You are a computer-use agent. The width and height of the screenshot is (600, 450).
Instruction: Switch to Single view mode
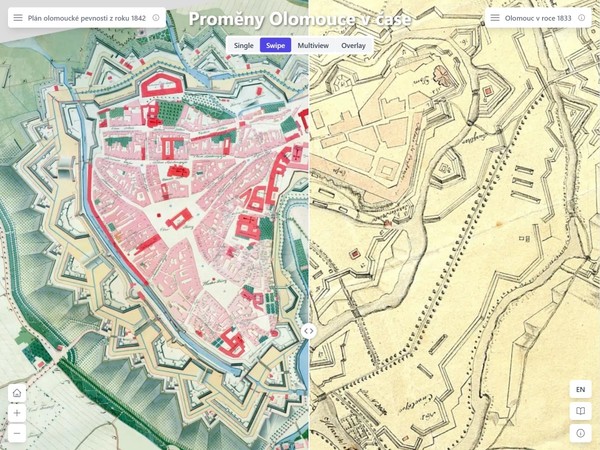click(243, 46)
